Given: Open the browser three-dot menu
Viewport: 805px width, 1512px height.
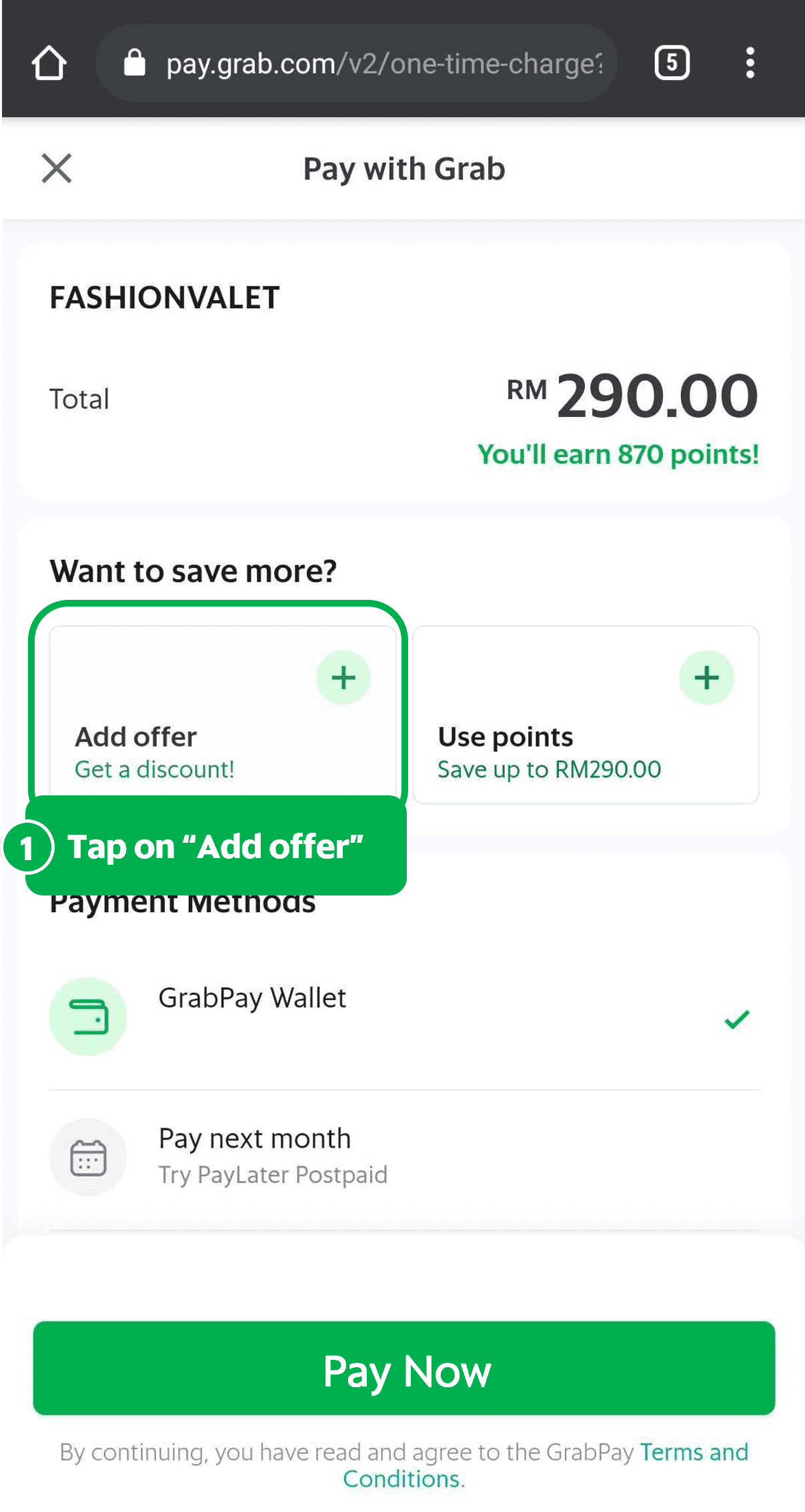Looking at the screenshot, I should [750, 63].
